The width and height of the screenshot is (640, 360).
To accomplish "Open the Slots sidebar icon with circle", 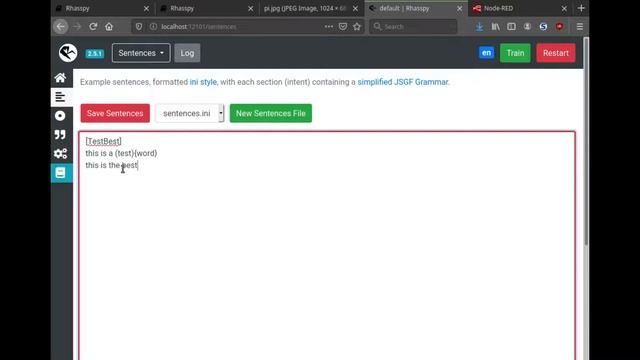I will tap(60, 116).
